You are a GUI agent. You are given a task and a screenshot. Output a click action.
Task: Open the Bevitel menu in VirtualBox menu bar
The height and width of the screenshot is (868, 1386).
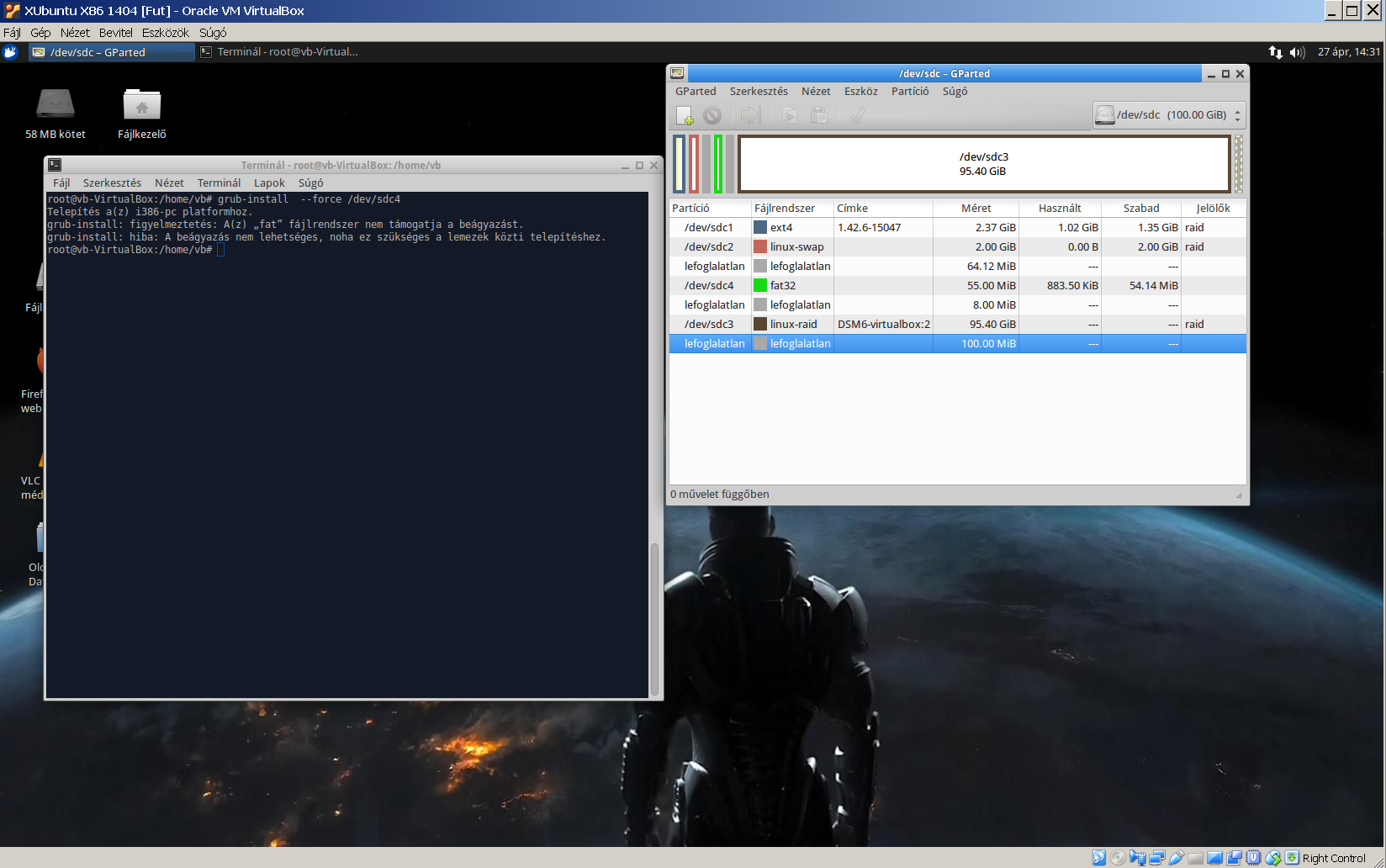pos(115,33)
